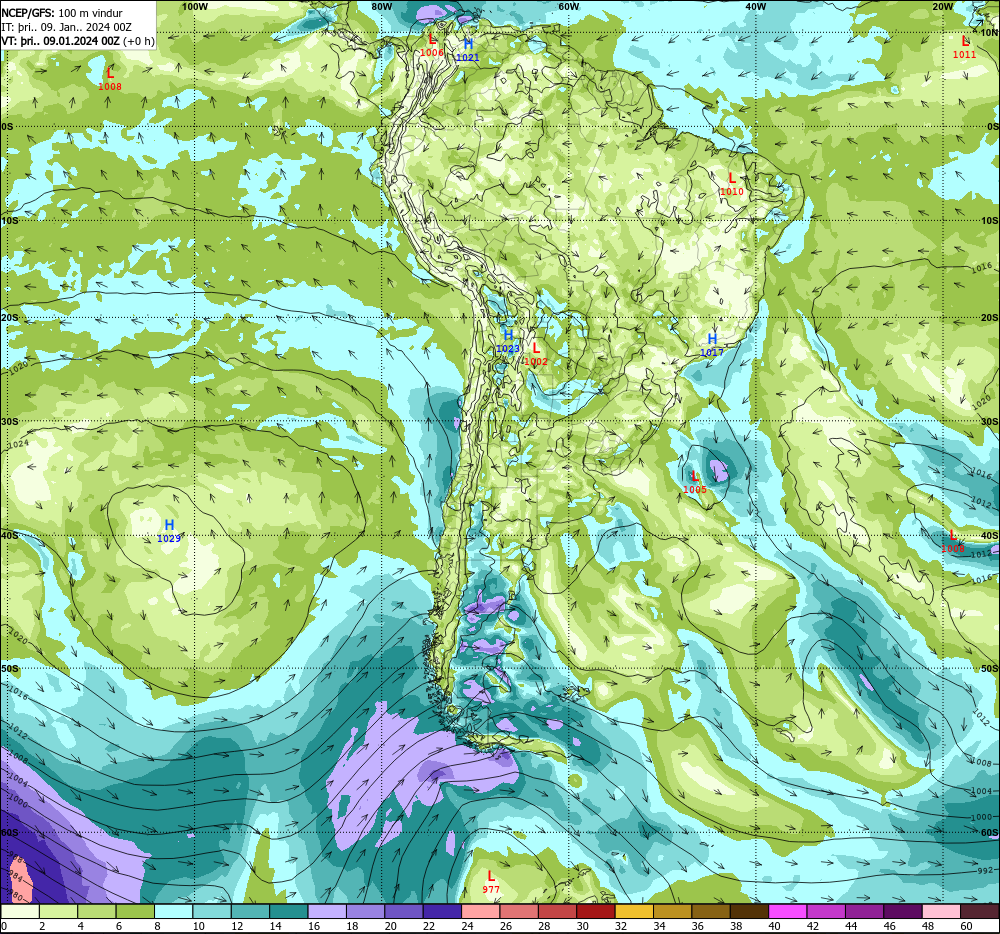This screenshot has width=1000, height=934.
Task: Pick the maroon swatch after 60
Action: (980, 912)
